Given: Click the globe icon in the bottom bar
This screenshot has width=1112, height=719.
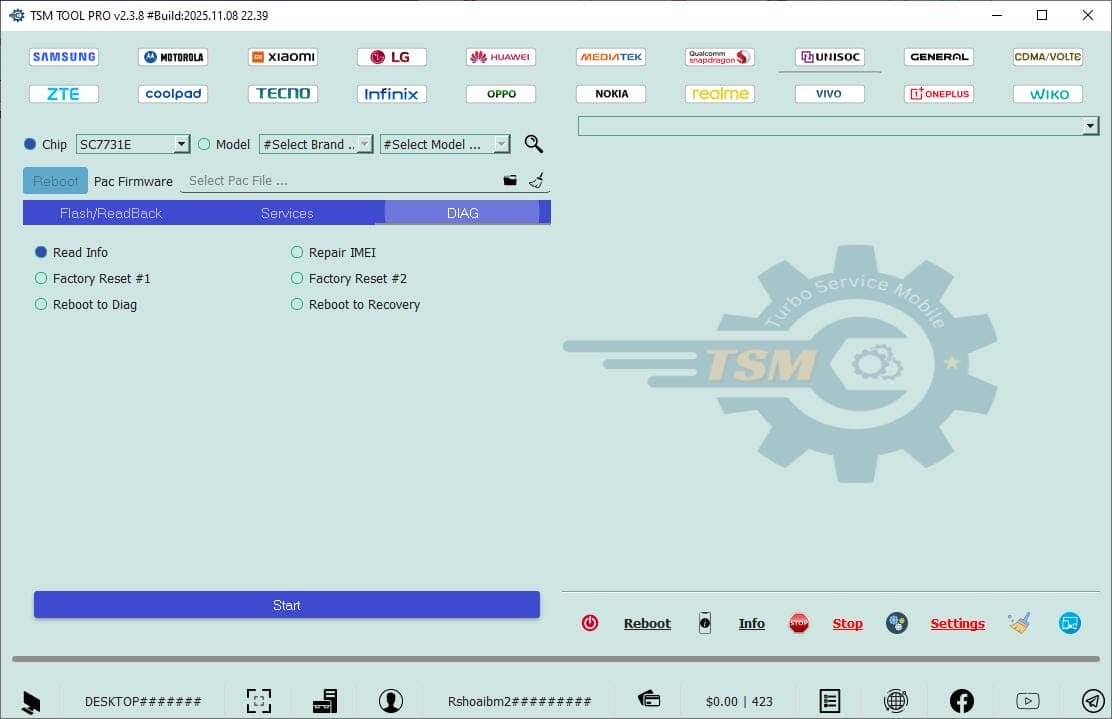Looking at the screenshot, I should click(x=896, y=700).
